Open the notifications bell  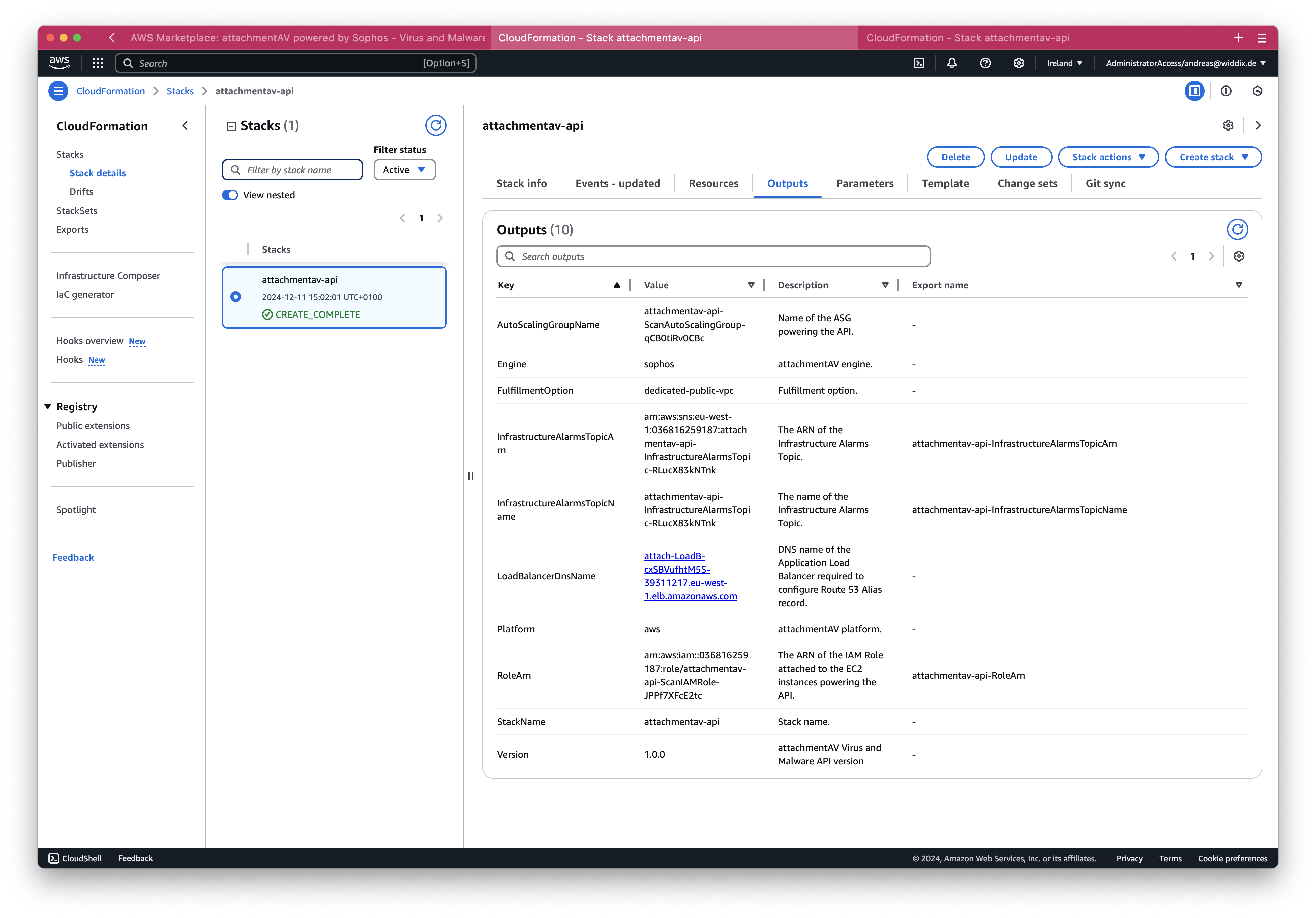pyautogui.click(x=951, y=63)
